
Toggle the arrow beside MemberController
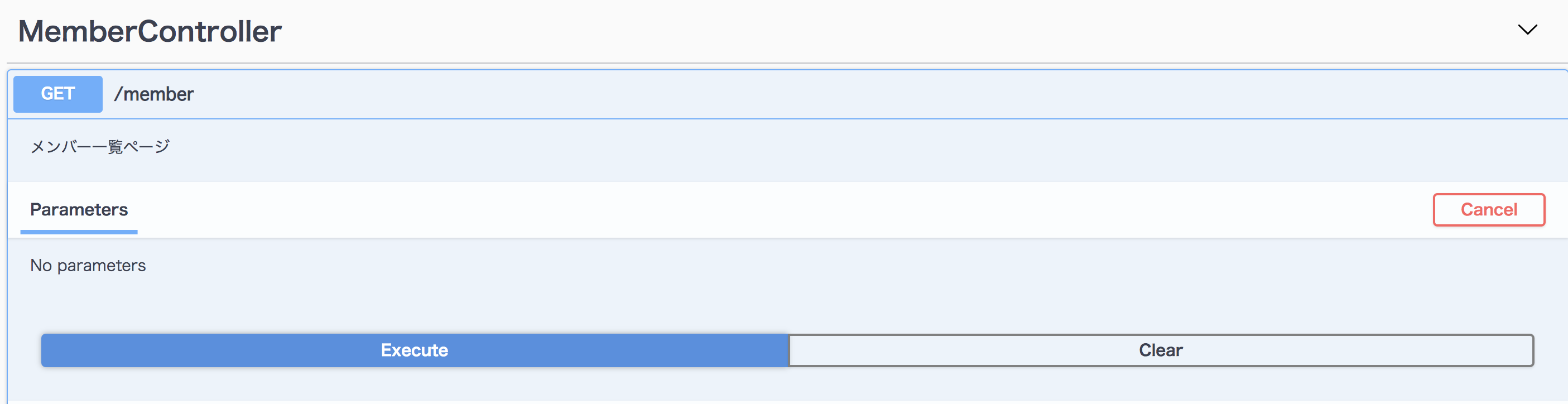pyautogui.click(x=1527, y=30)
